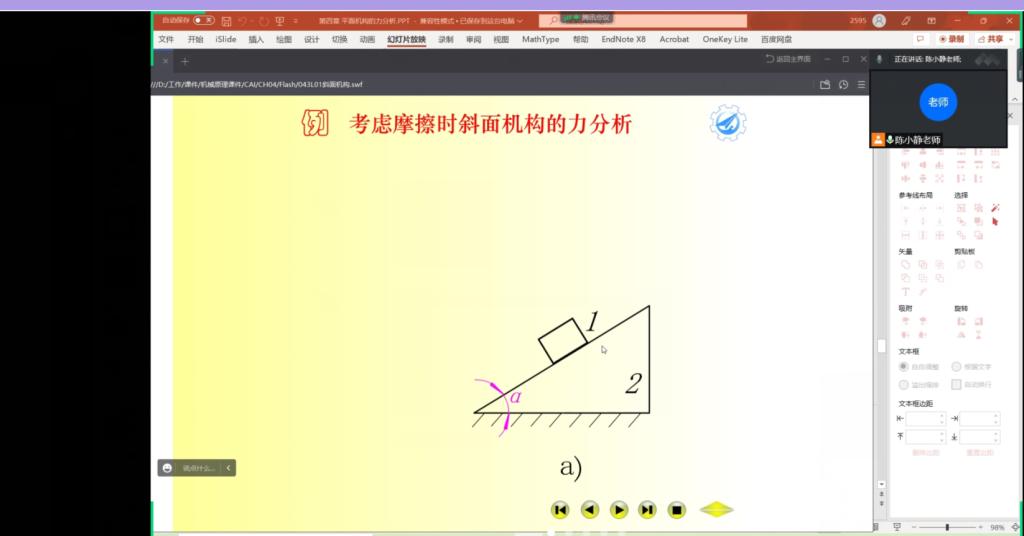Open the iSlide ribbon tab
1024x536 pixels.
[x=225, y=39]
